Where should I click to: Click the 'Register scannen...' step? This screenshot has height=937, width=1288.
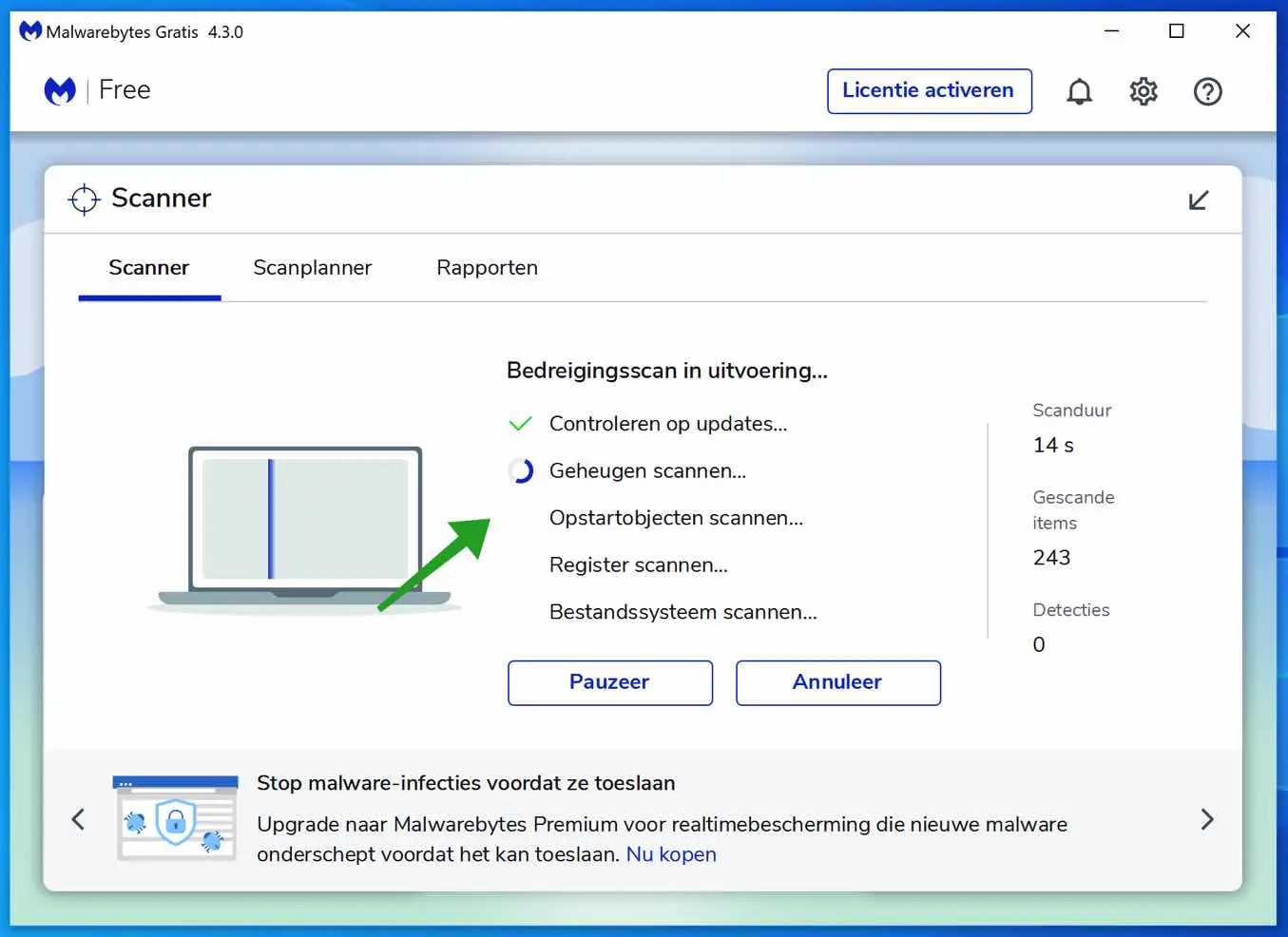pos(638,564)
